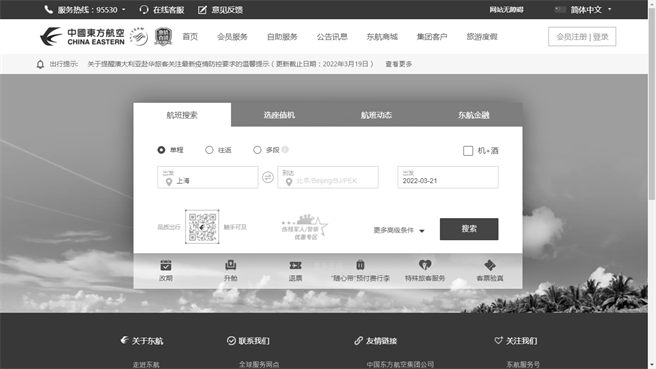The image size is (656, 369).
Task: Switch to 航班动态 tab
Action: (x=376, y=115)
